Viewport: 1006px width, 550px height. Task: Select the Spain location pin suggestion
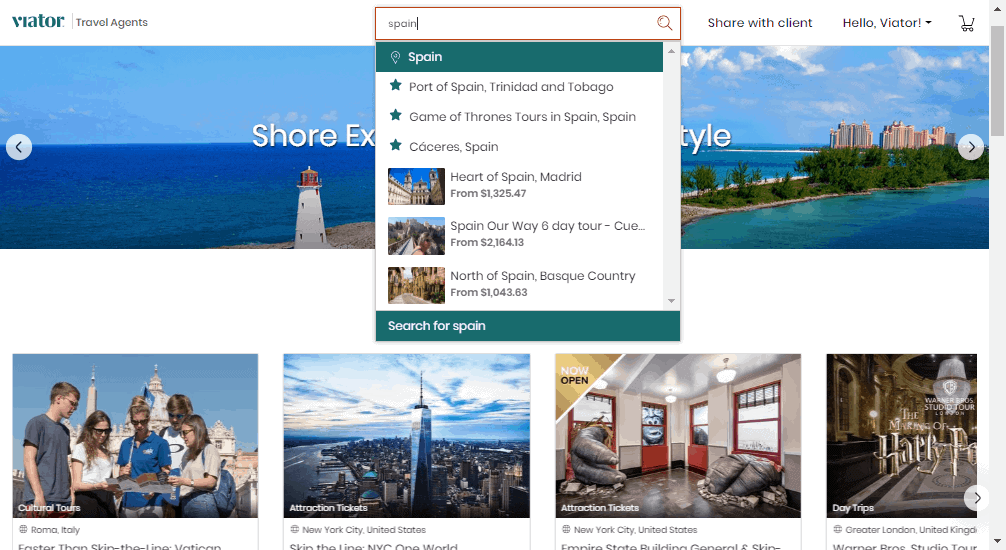coord(519,57)
